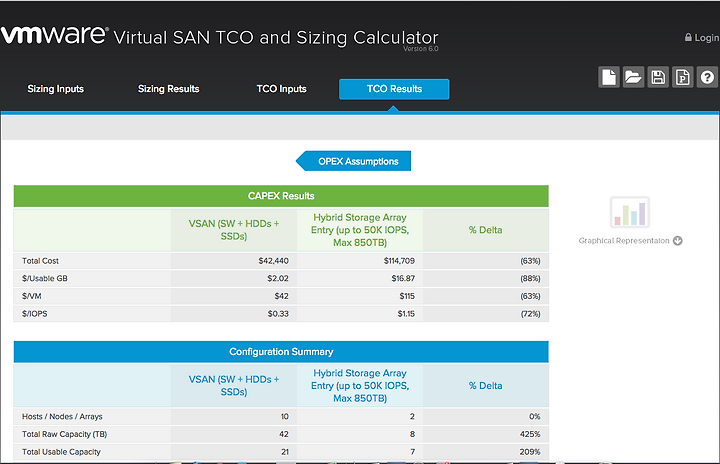Click the Login link
The height and width of the screenshot is (464, 720).
tap(706, 38)
